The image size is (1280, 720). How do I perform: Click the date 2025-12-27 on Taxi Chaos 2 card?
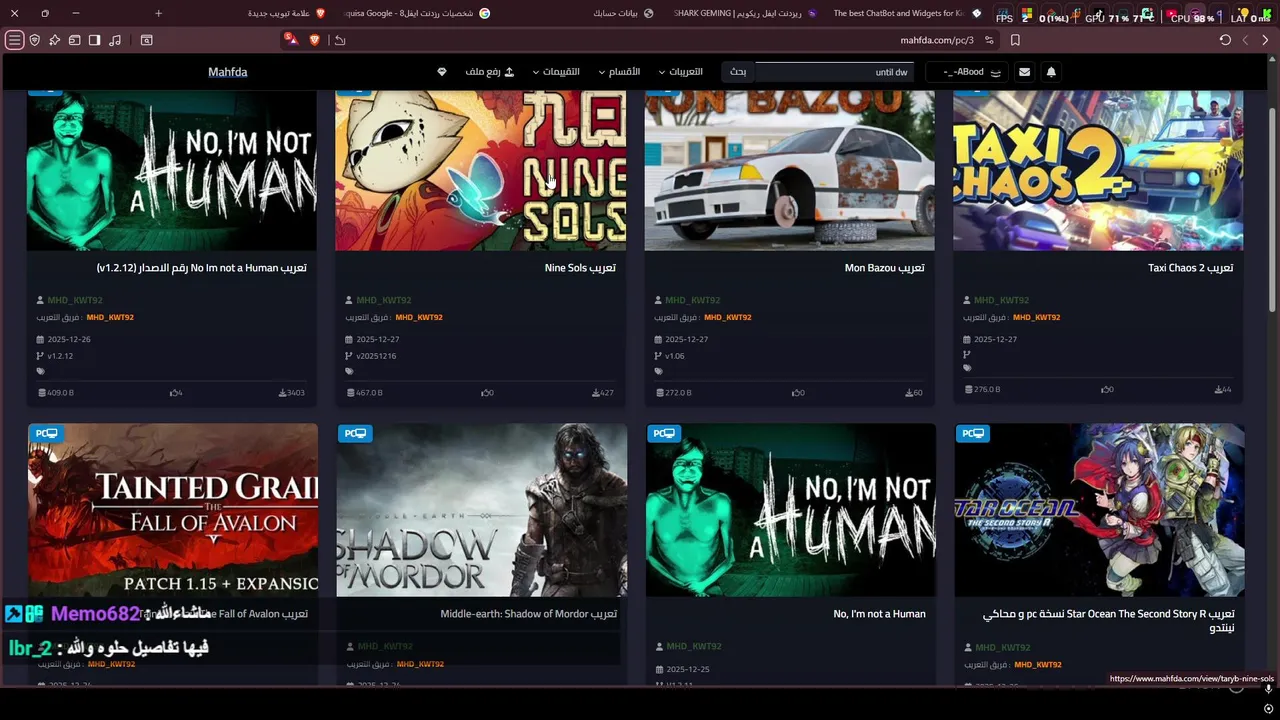coord(995,339)
